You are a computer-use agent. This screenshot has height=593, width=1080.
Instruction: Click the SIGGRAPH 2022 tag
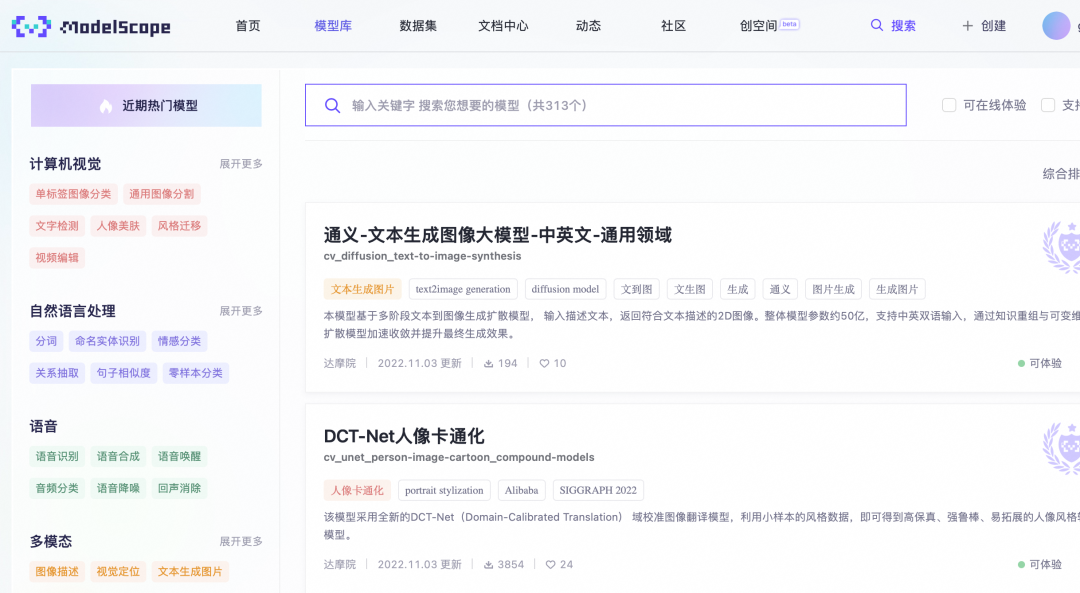(598, 490)
